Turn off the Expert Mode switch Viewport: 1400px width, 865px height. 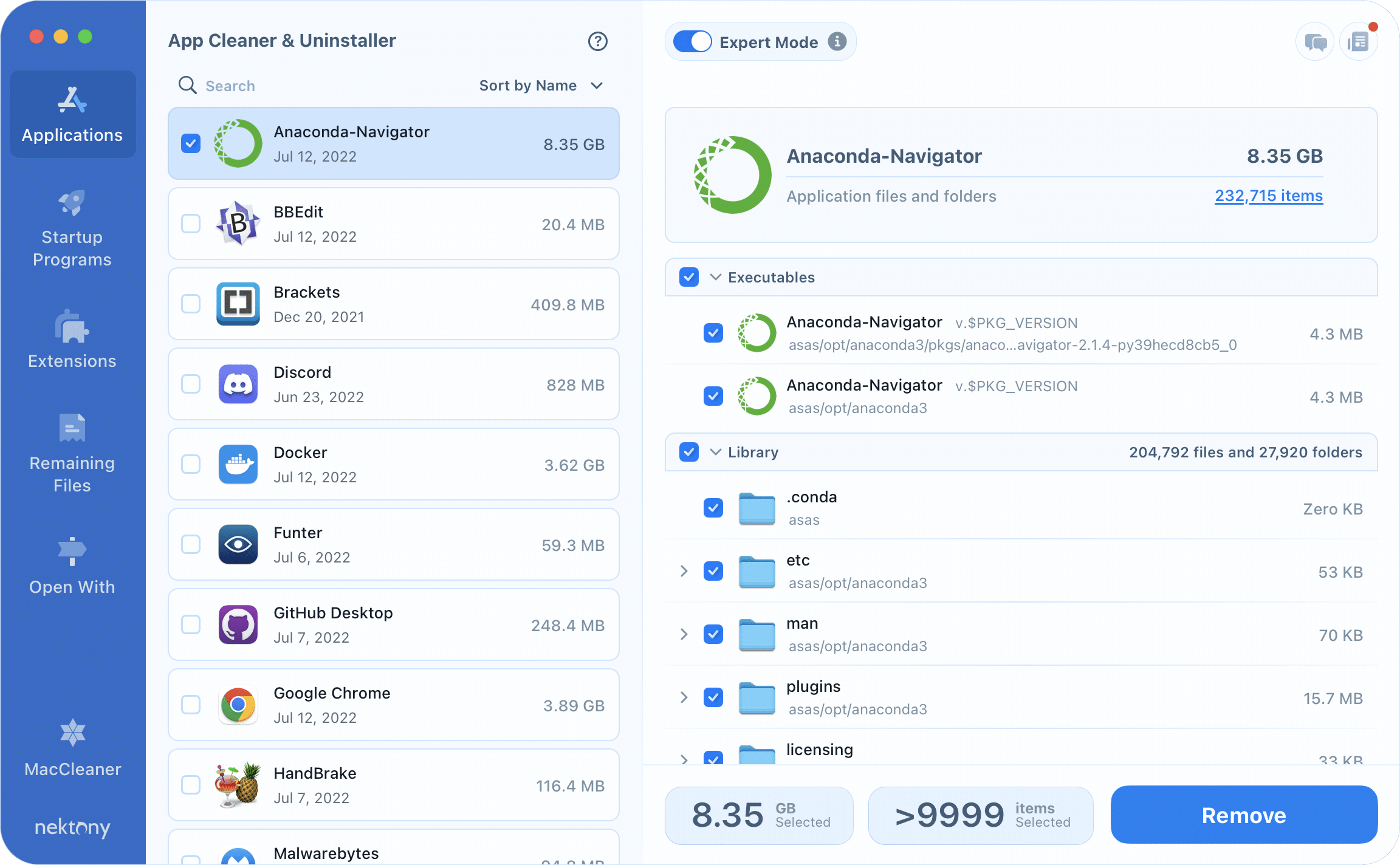(692, 42)
